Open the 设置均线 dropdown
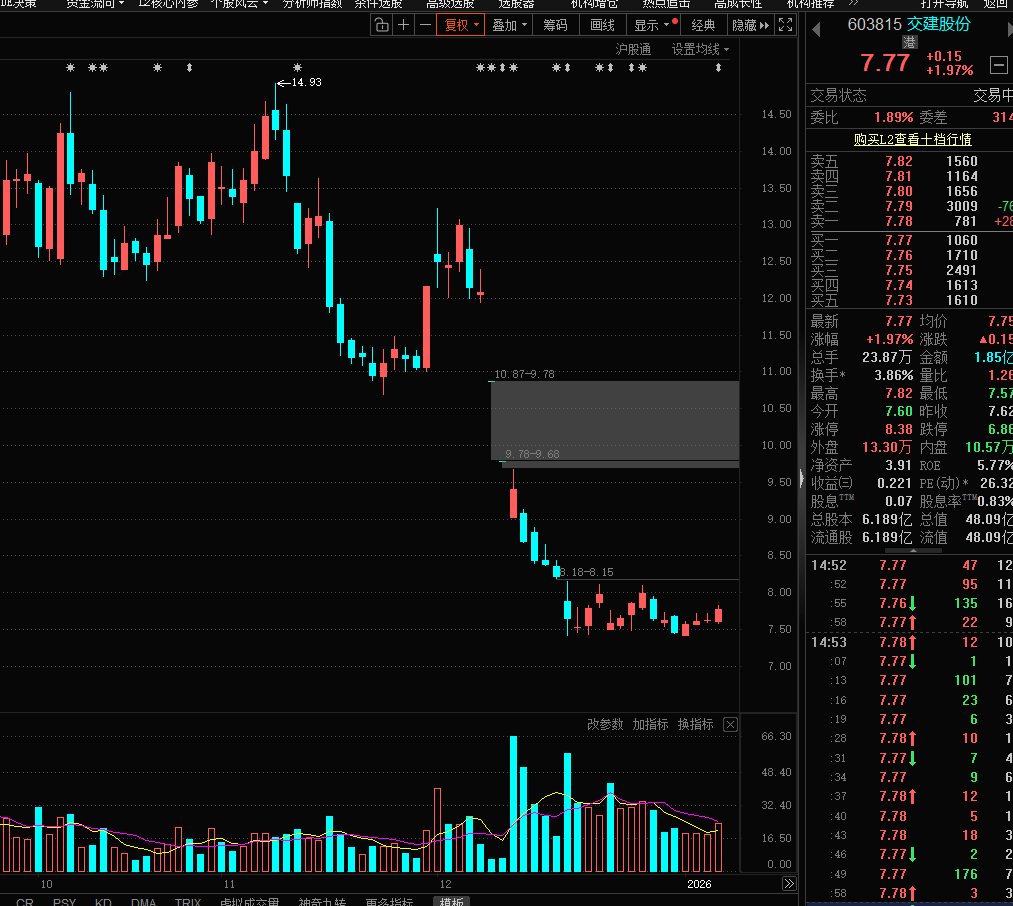This screenshot has height=906, width=1013. tap(700, 49)
